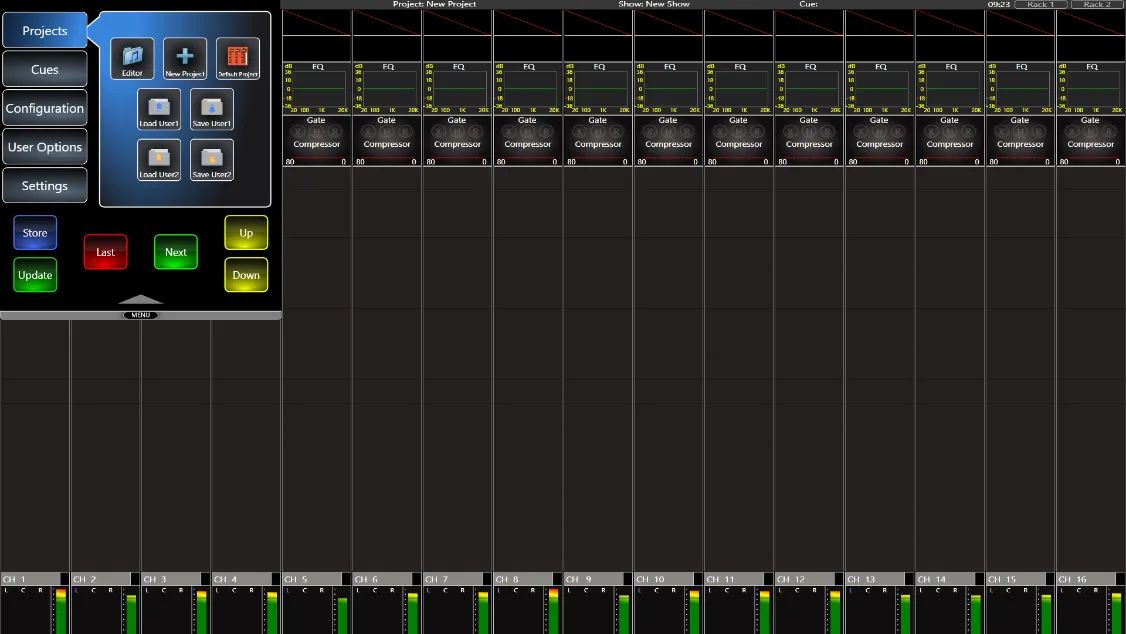Click Load User2 folder icon

point(159,160)
